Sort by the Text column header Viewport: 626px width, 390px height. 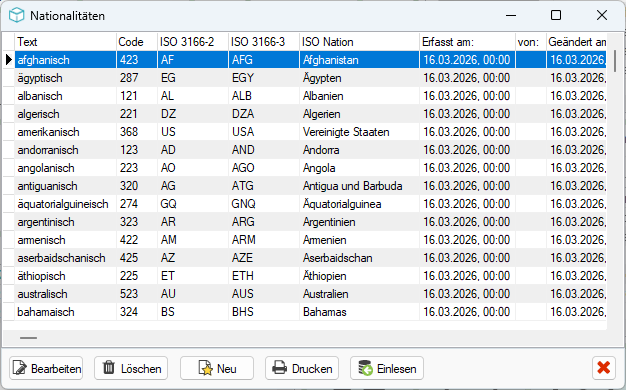[x=65, y=42]
